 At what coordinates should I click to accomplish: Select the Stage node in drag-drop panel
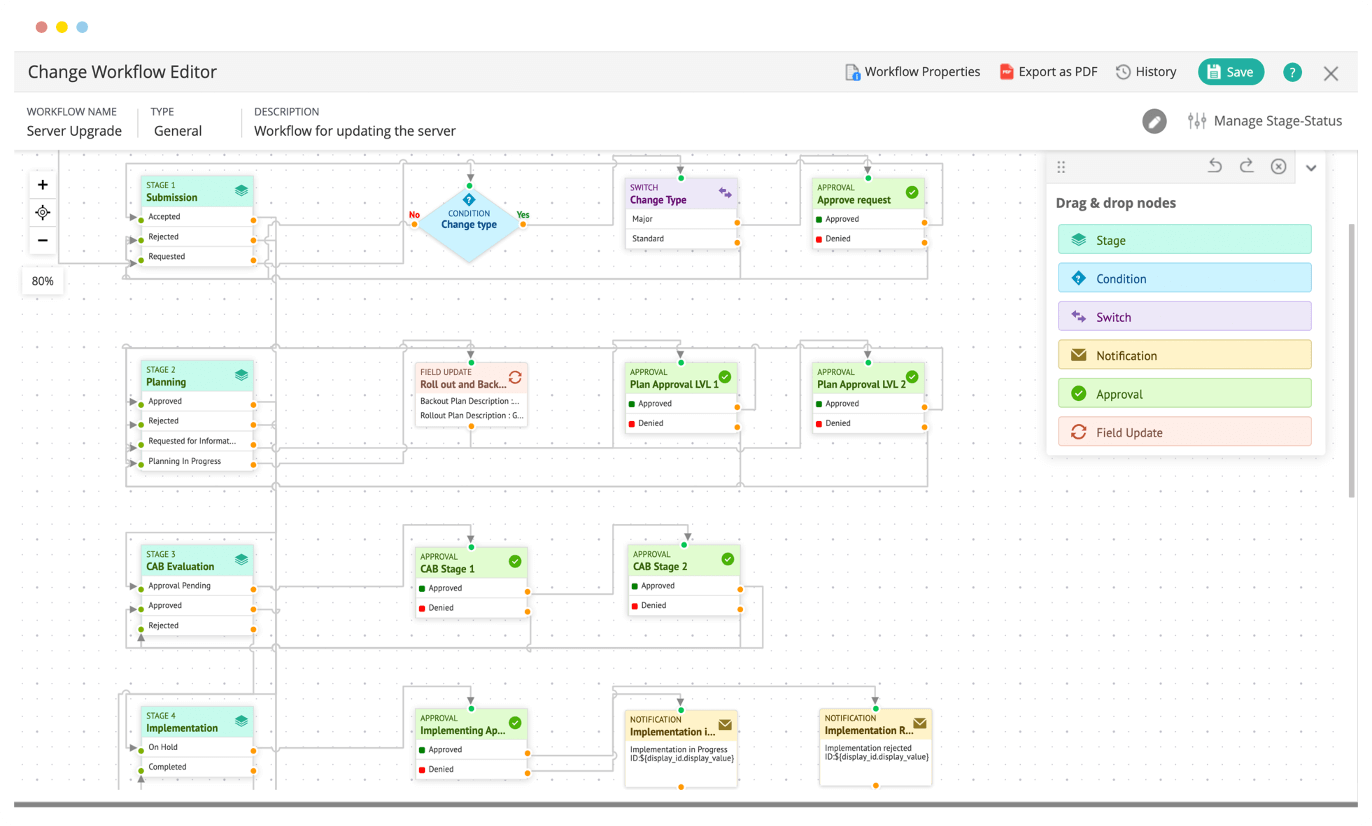(x=1184, y=239)
